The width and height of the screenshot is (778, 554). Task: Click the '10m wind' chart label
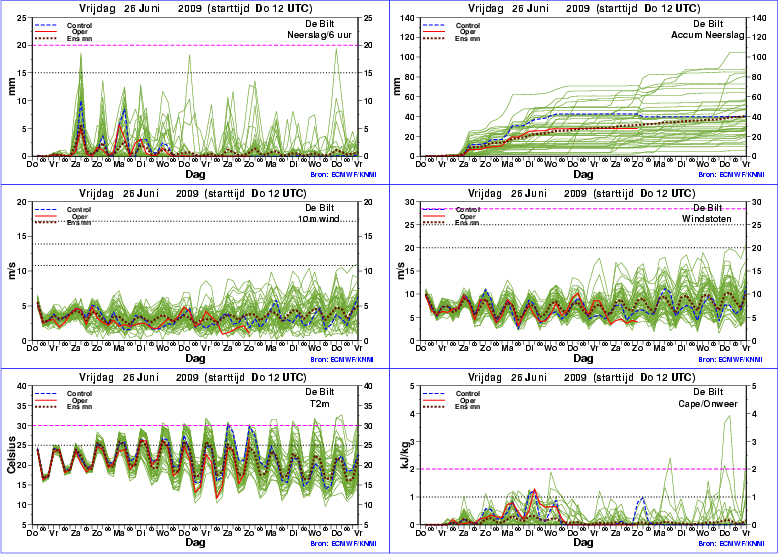[319, 219]
